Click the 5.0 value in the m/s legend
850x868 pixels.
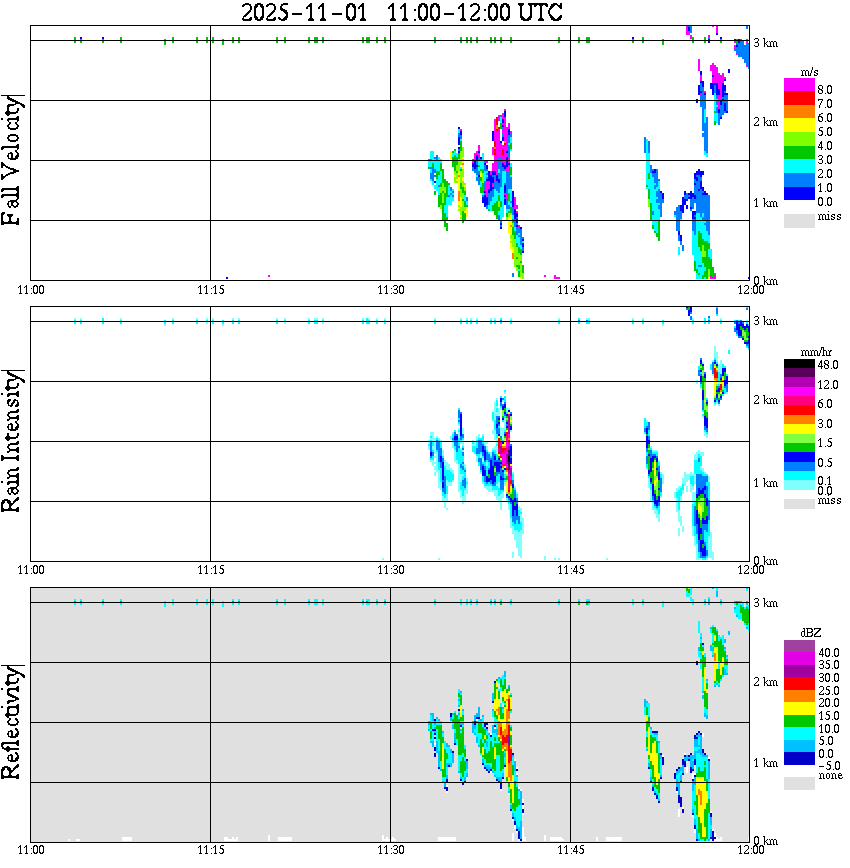pyautogui.click(x=825, y=132)
